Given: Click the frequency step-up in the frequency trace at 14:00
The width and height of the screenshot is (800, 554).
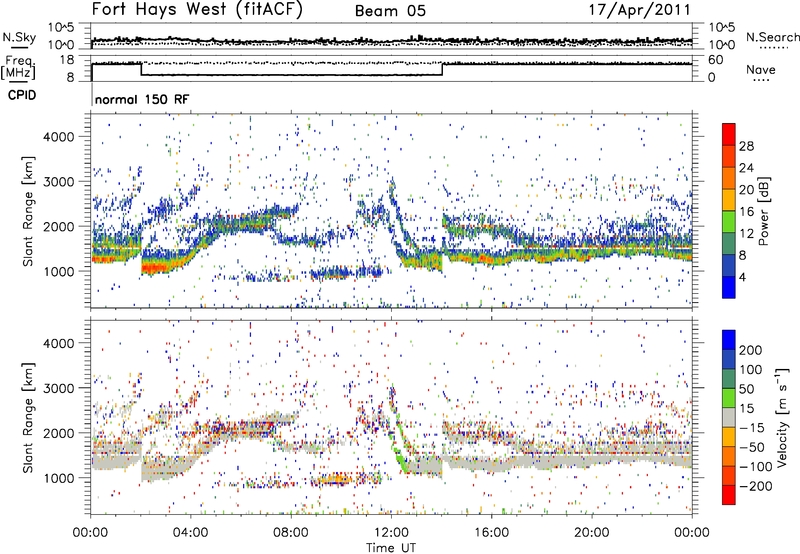Looking at the screenshot, I should coord(442,69).
